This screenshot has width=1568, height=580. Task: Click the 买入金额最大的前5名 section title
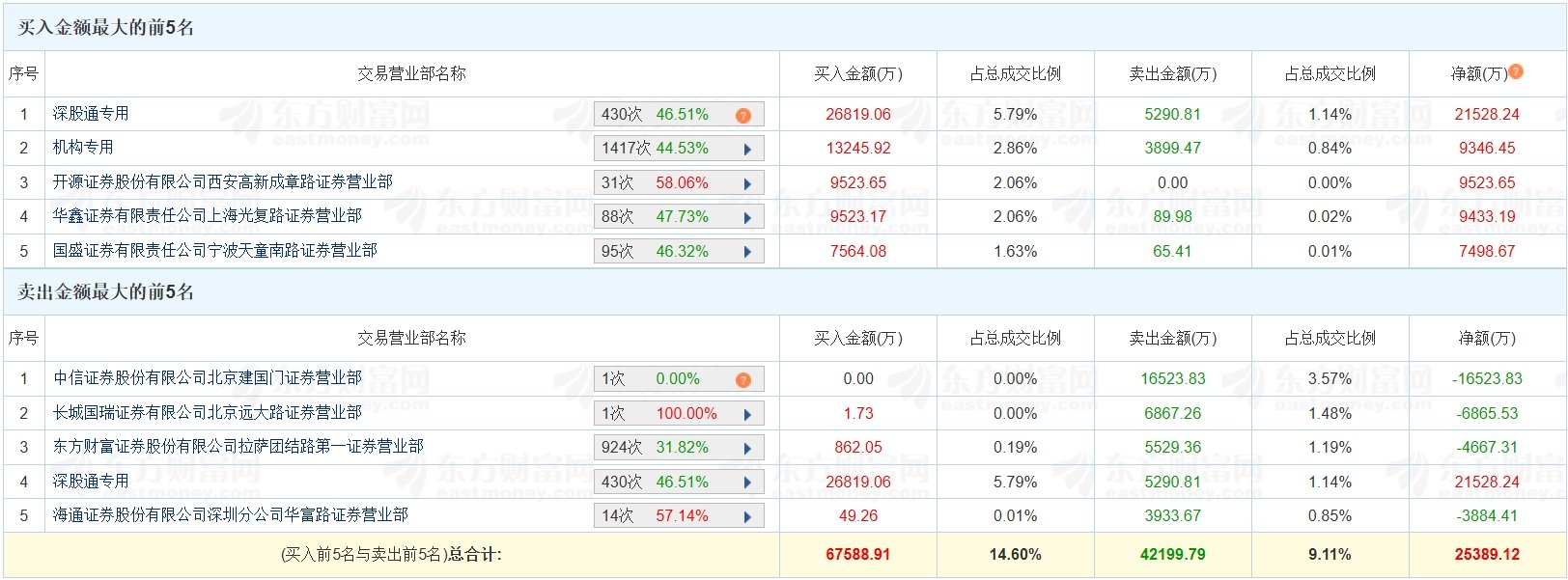click(106, 28)
